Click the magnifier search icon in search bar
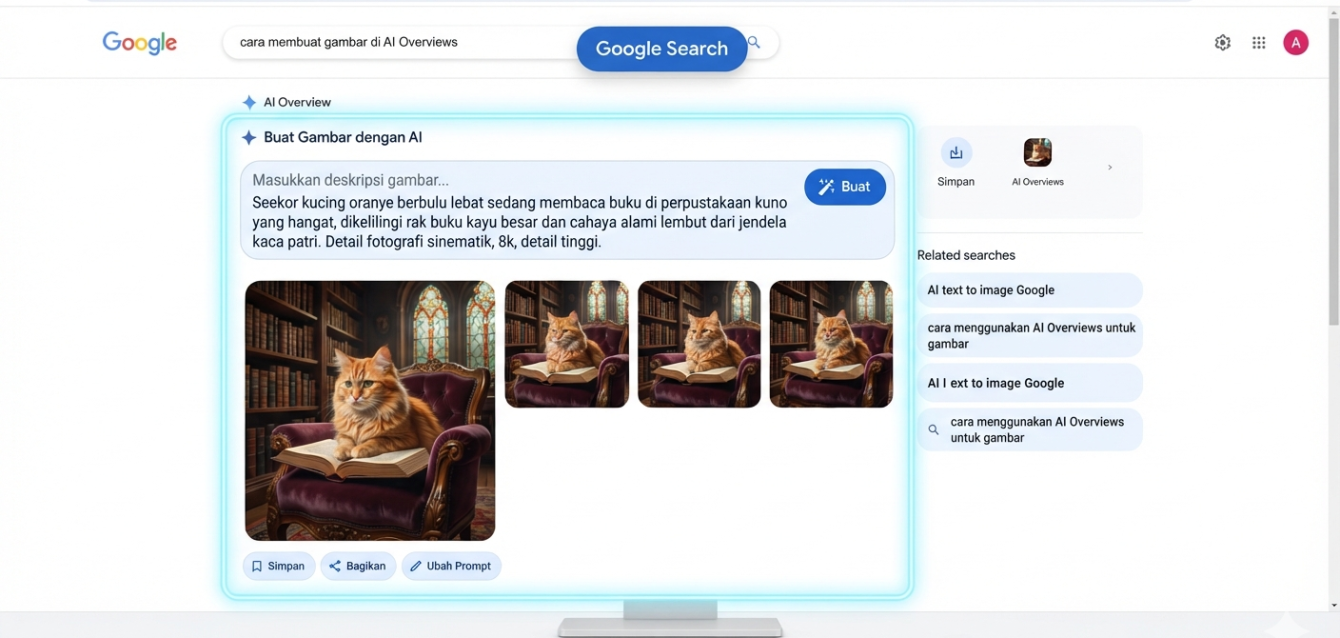The height and width of the screenshot is (638, 1340). point(754,42)
